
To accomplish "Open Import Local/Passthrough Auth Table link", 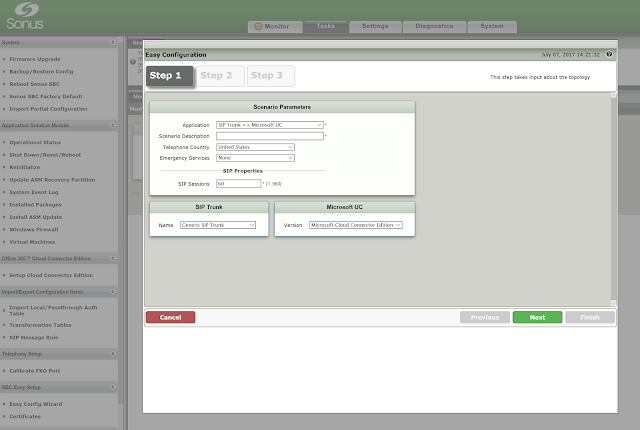I will [53, 310].
